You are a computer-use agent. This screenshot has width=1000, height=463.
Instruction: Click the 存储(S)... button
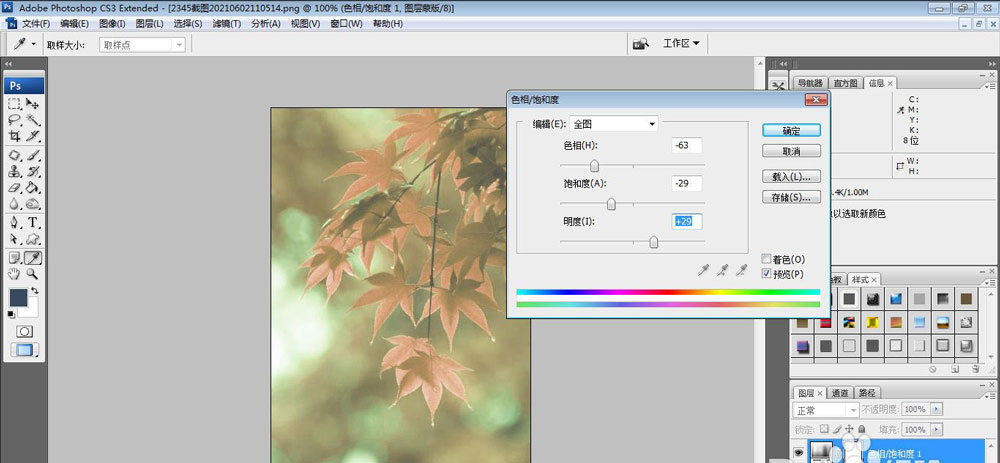(x=791, y=197)
